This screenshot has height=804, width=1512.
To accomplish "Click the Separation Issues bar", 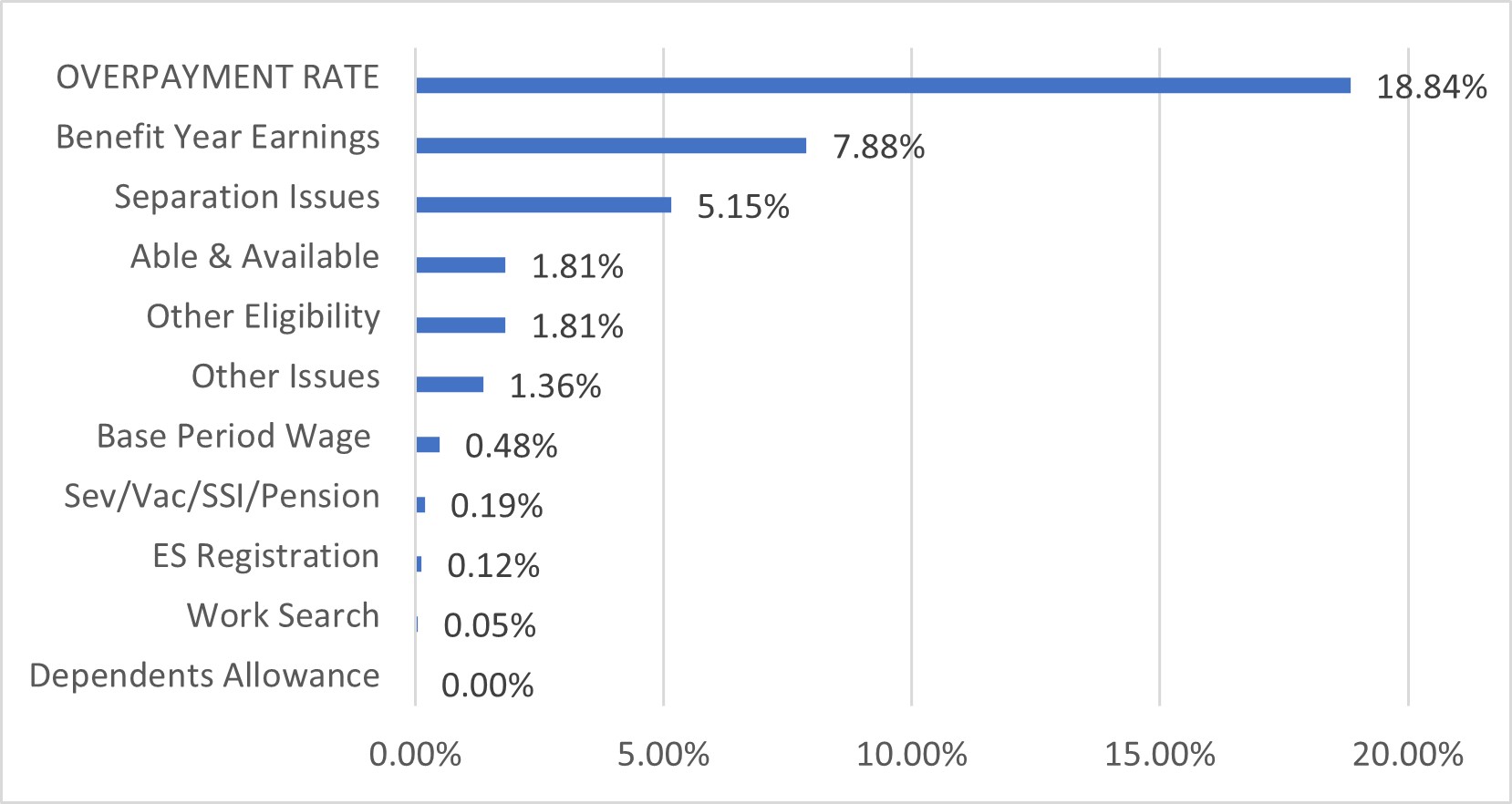I will coord(544,205).
